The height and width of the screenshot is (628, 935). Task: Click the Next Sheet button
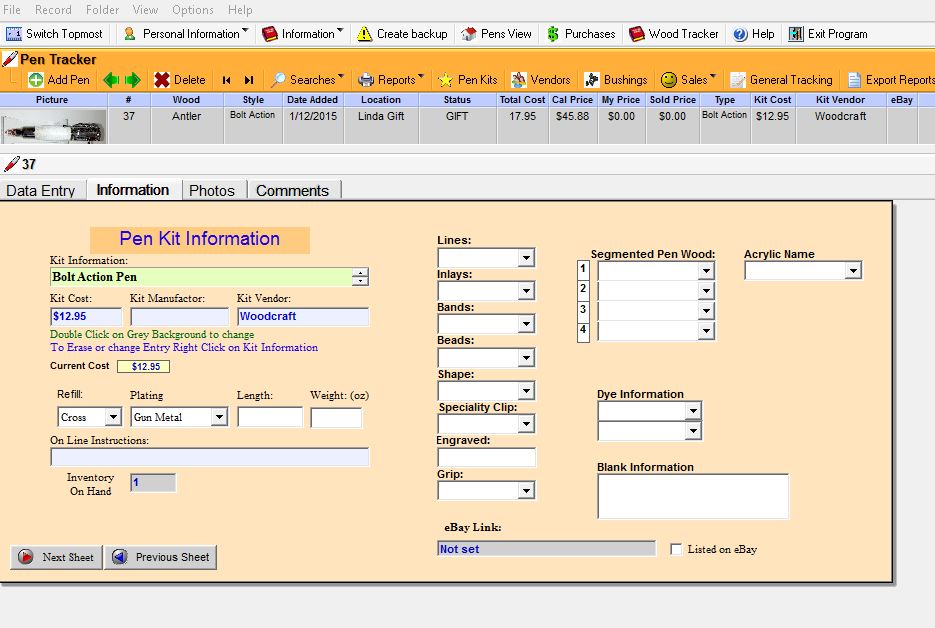pos(56,557)
